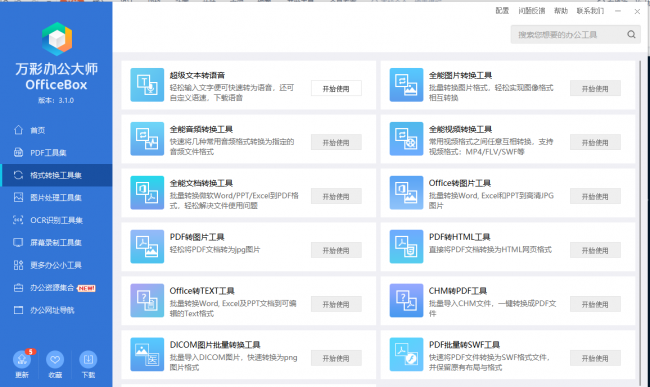Click 开始使用 for PDF转HTML工具
This screenshot has width=650, height=387.
[x=595, y=250]
